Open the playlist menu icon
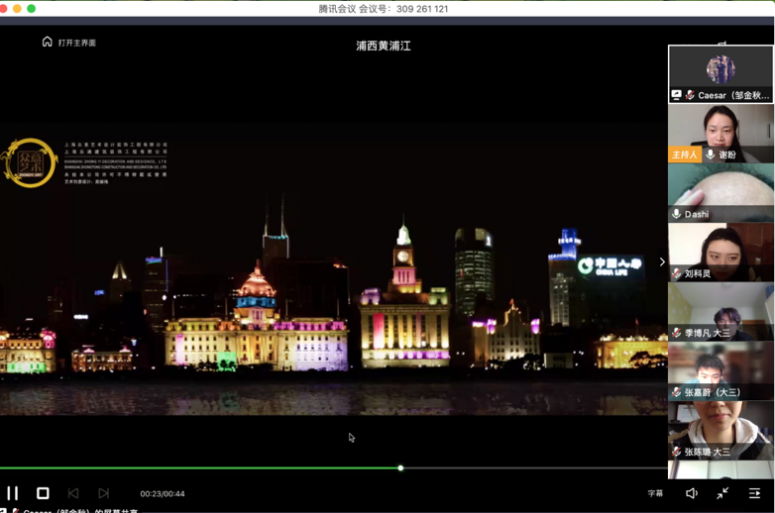 754,493
